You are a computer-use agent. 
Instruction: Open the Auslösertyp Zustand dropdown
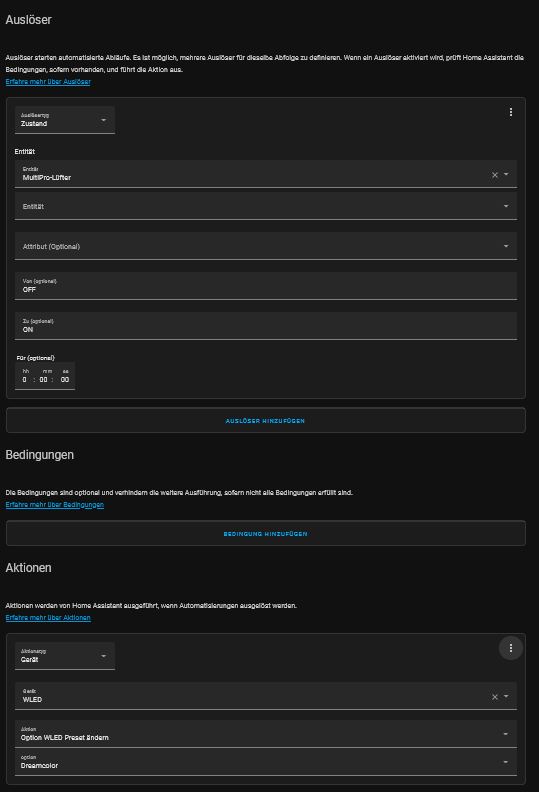click(x=65, y=120)
